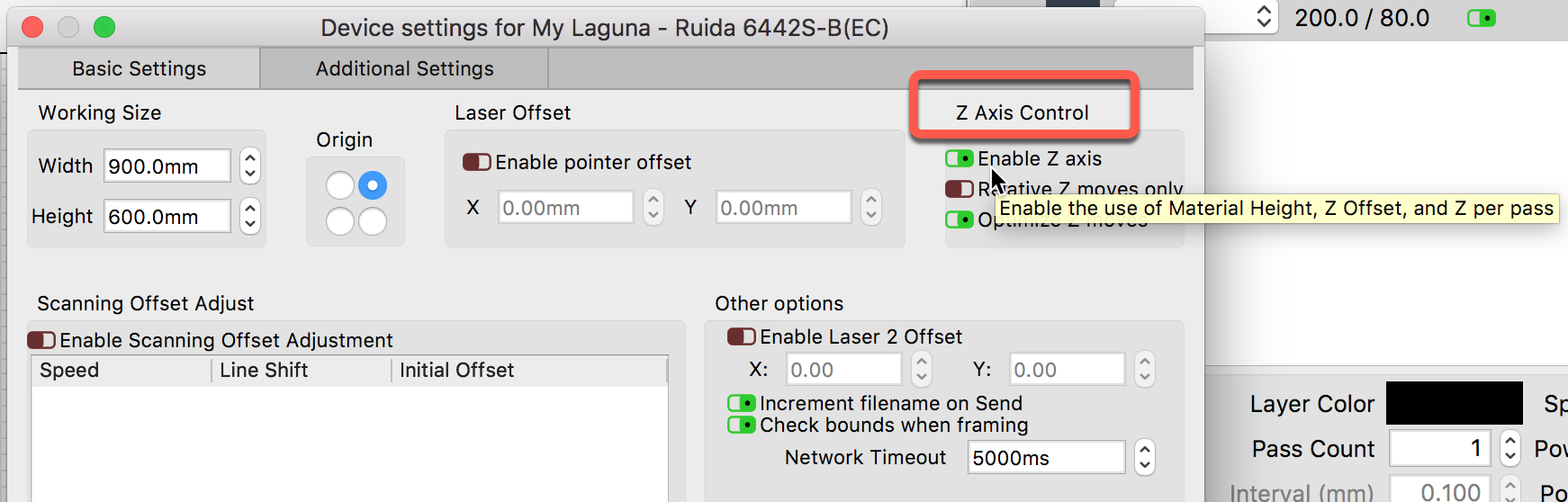This screenshot has height=502, width=1568.
Task: Click the Network Timeout field showing 5000ms
Action: click(1047, 458)
